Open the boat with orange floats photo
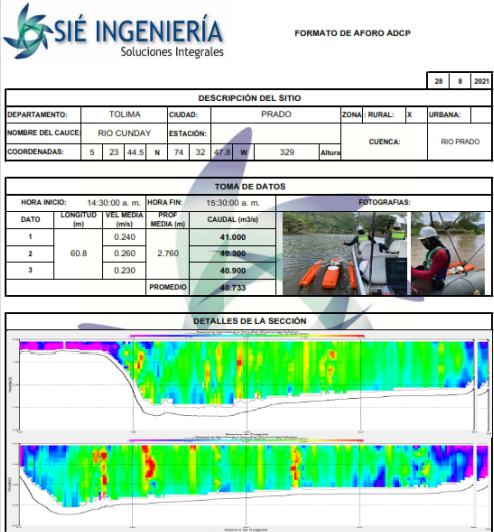Screen dimensions: 494x532 coord(345,253)
